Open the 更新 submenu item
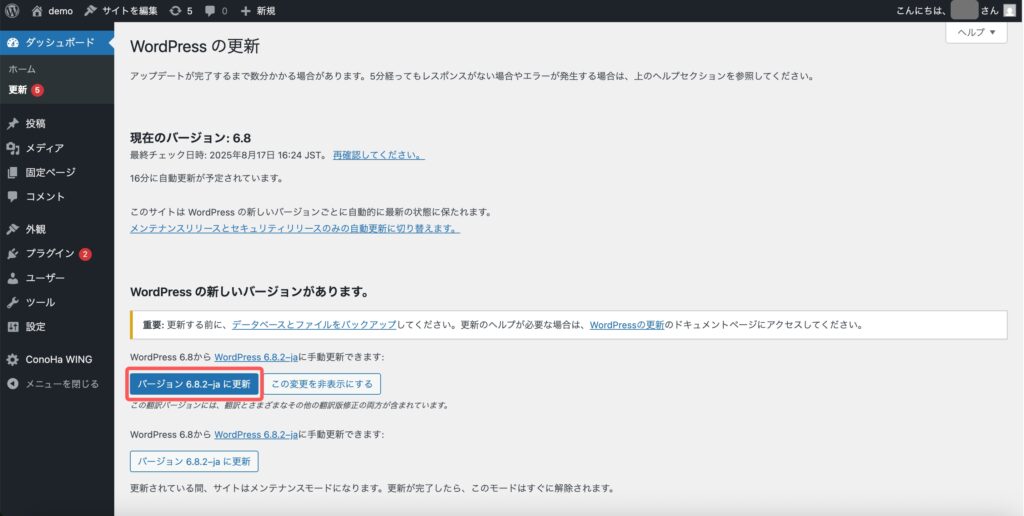Image resolution: width=1024 pixels, height=516 pixels. tap(18, 90)
